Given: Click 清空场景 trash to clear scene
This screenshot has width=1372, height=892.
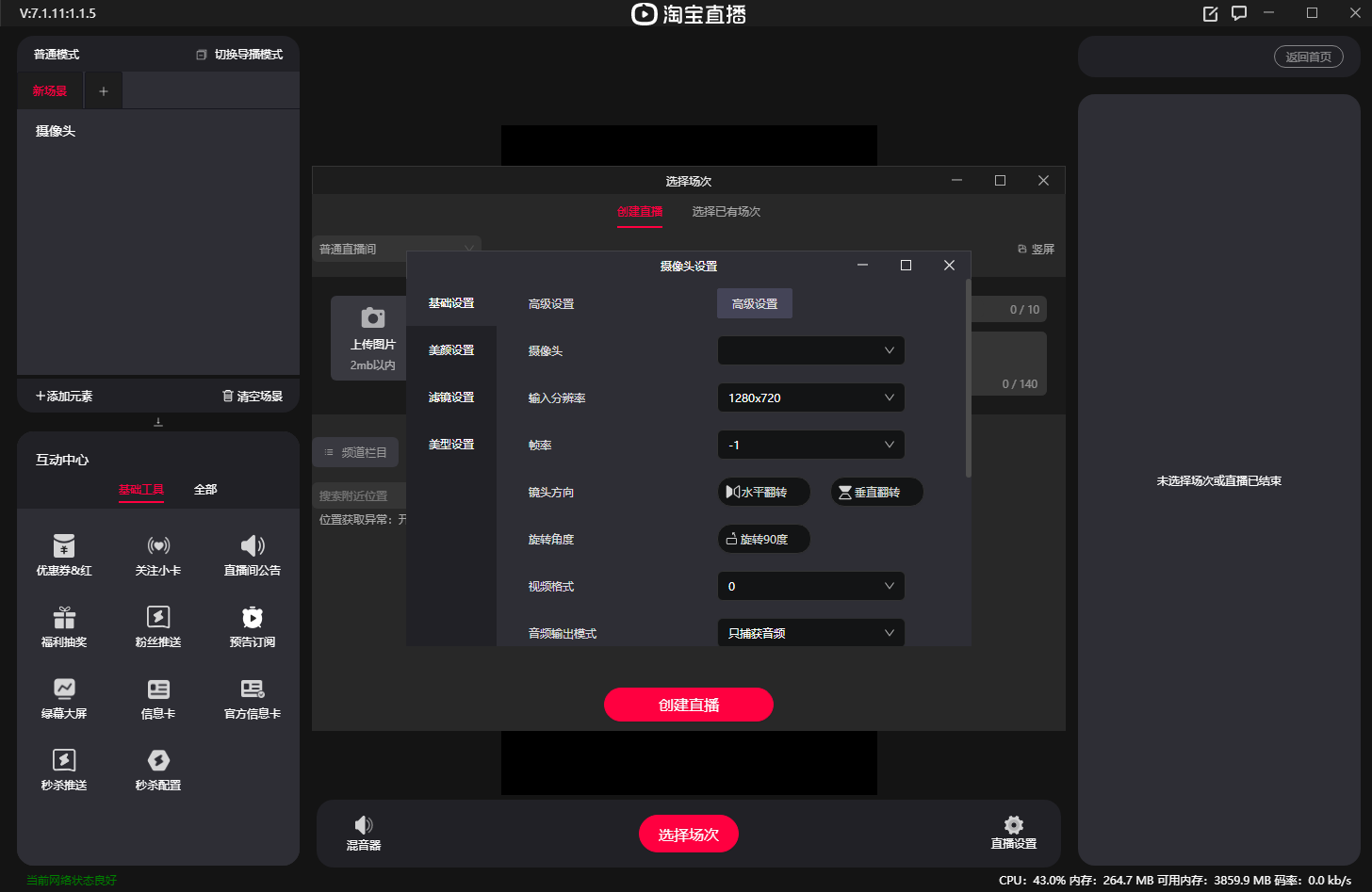Looking at the screenshot, I should pyautogui.click(x=253, y=397).
